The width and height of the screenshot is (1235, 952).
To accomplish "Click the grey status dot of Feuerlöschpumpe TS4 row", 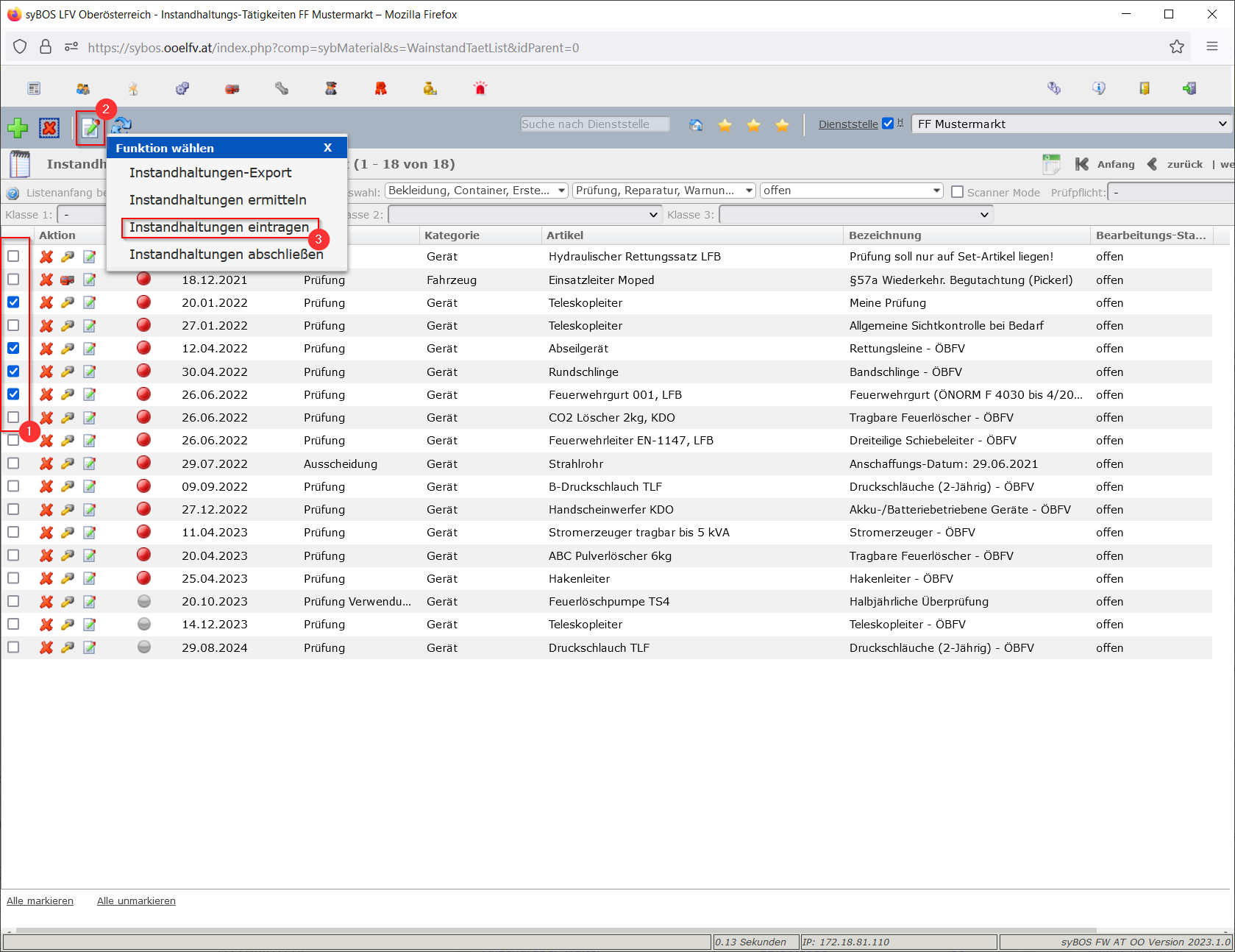I will [x=144, y=601].
